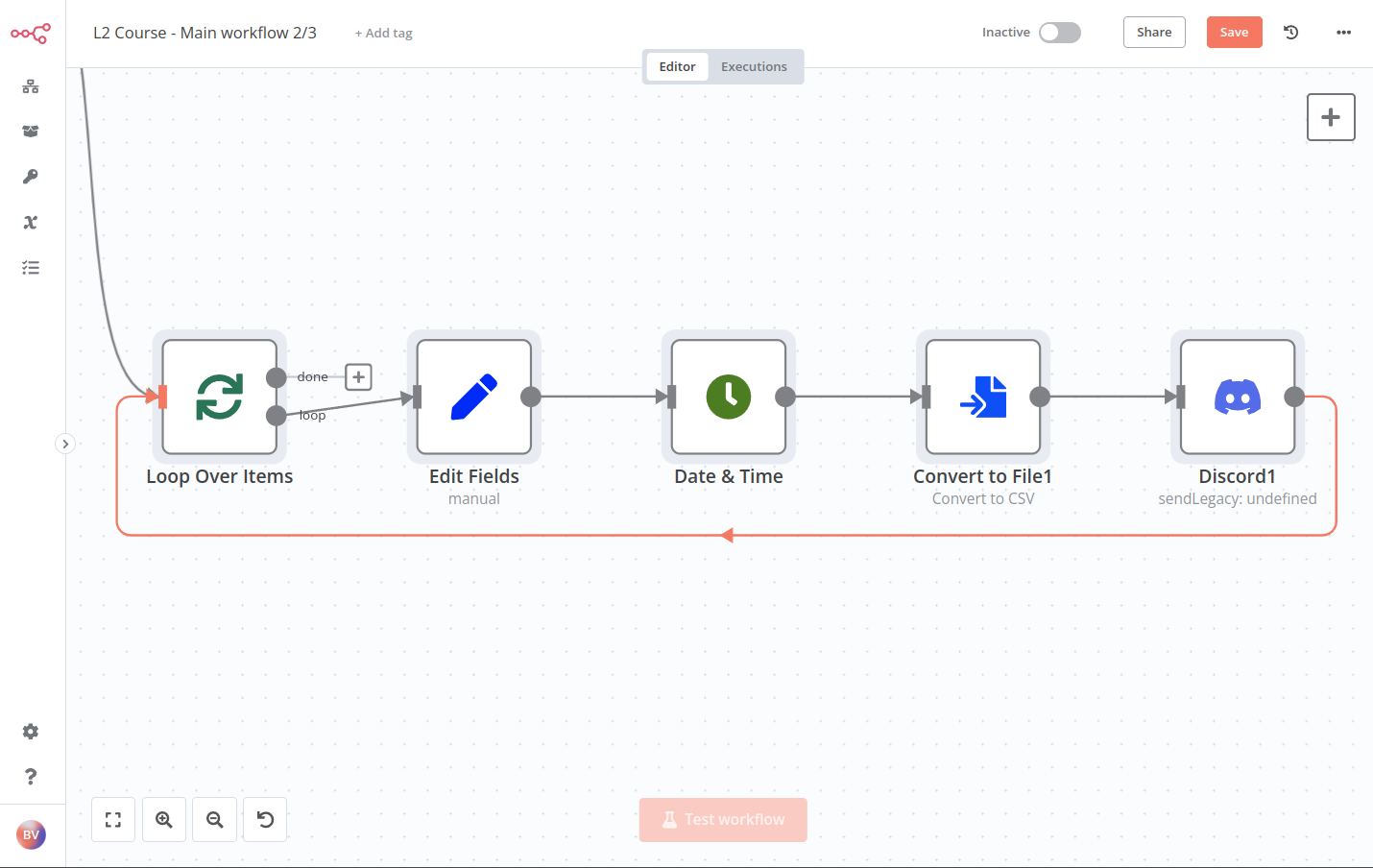The image size is (1373, 868).
Task: Add a node from the done output plus button
Action: coord(358,376)
